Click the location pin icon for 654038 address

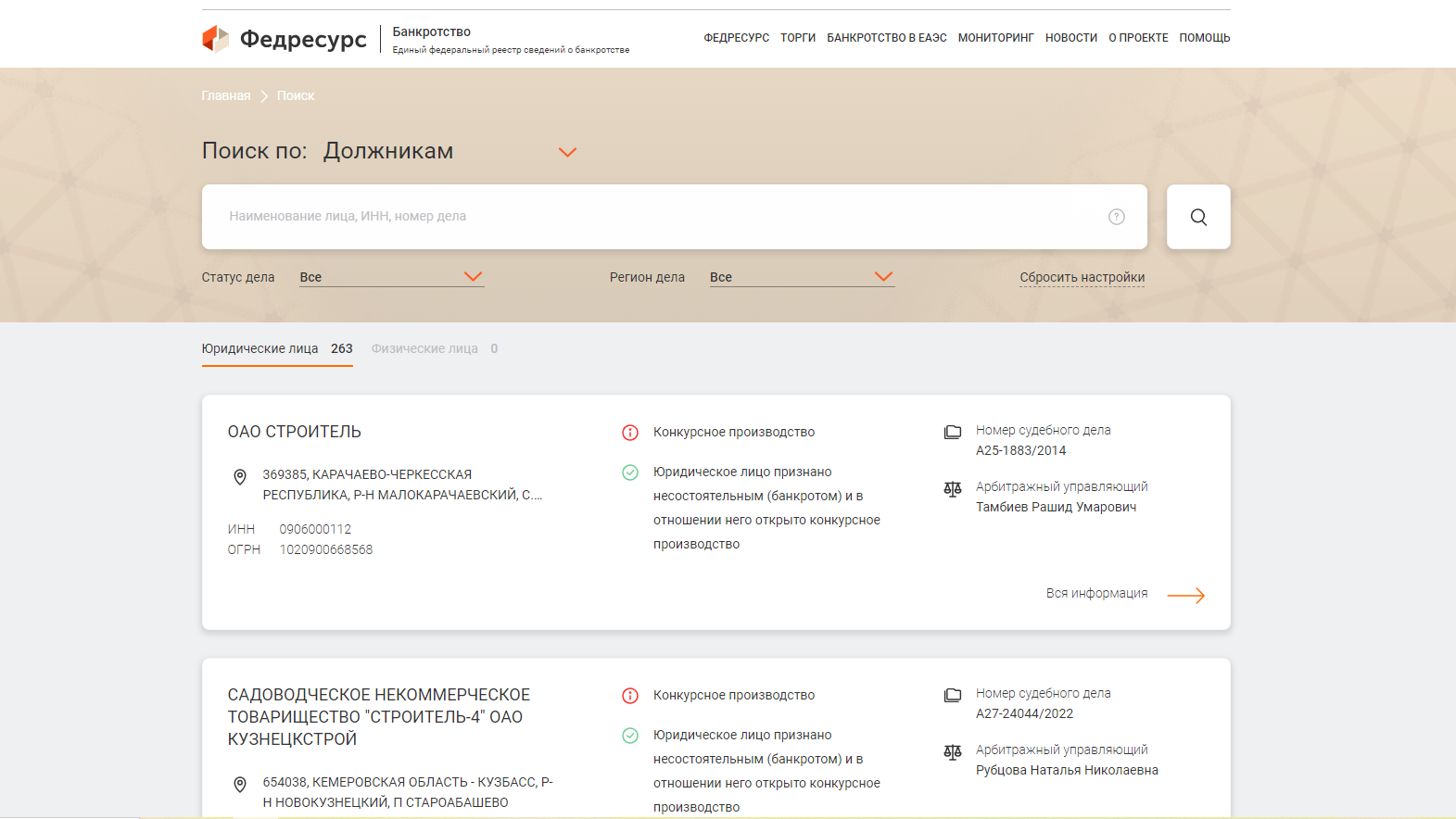(x=240, y=785)
